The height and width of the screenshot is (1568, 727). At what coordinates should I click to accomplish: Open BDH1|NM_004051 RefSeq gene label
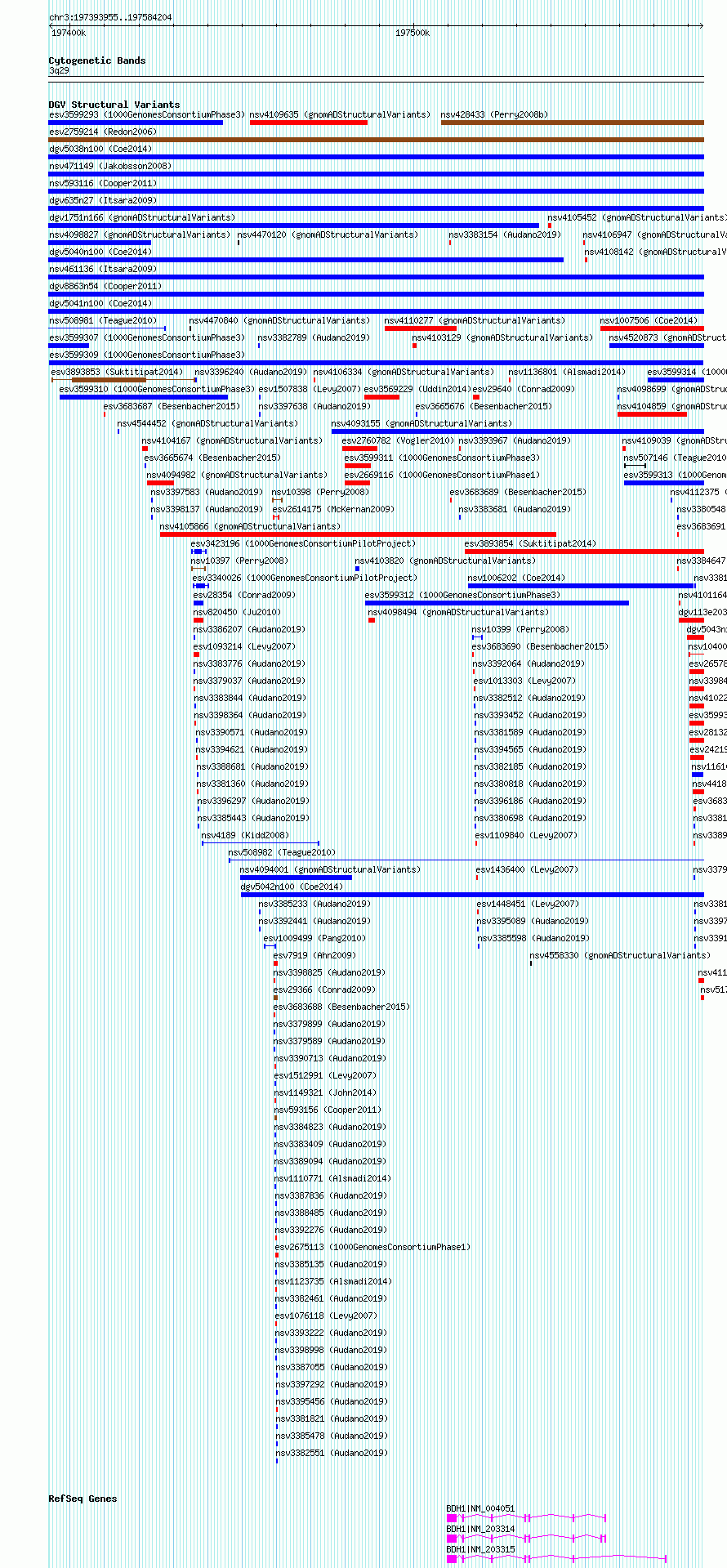480,1509
